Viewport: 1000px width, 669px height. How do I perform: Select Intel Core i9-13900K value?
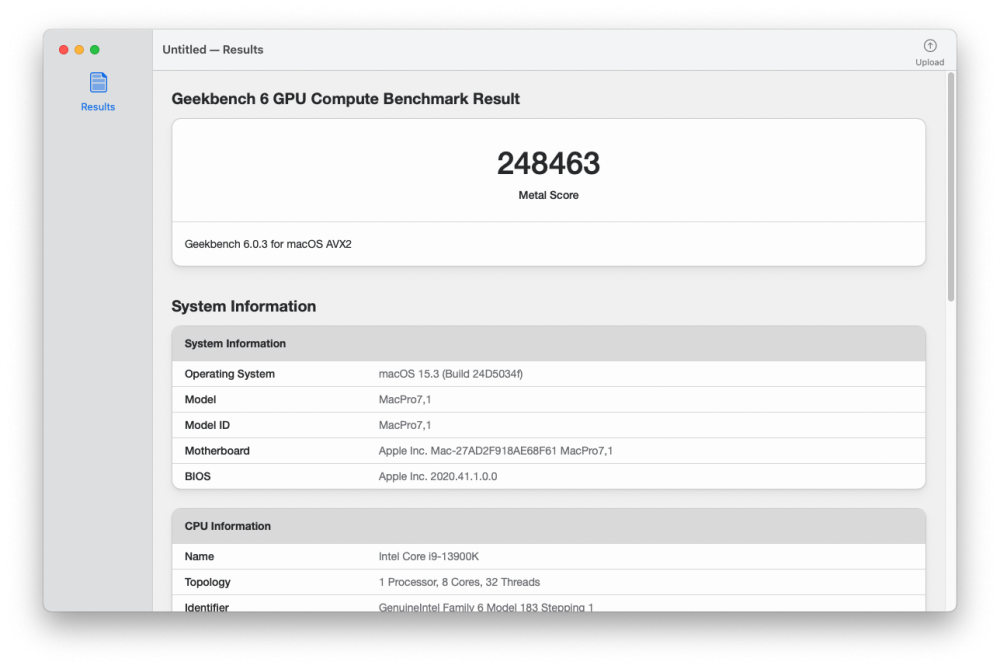[429, 556]
